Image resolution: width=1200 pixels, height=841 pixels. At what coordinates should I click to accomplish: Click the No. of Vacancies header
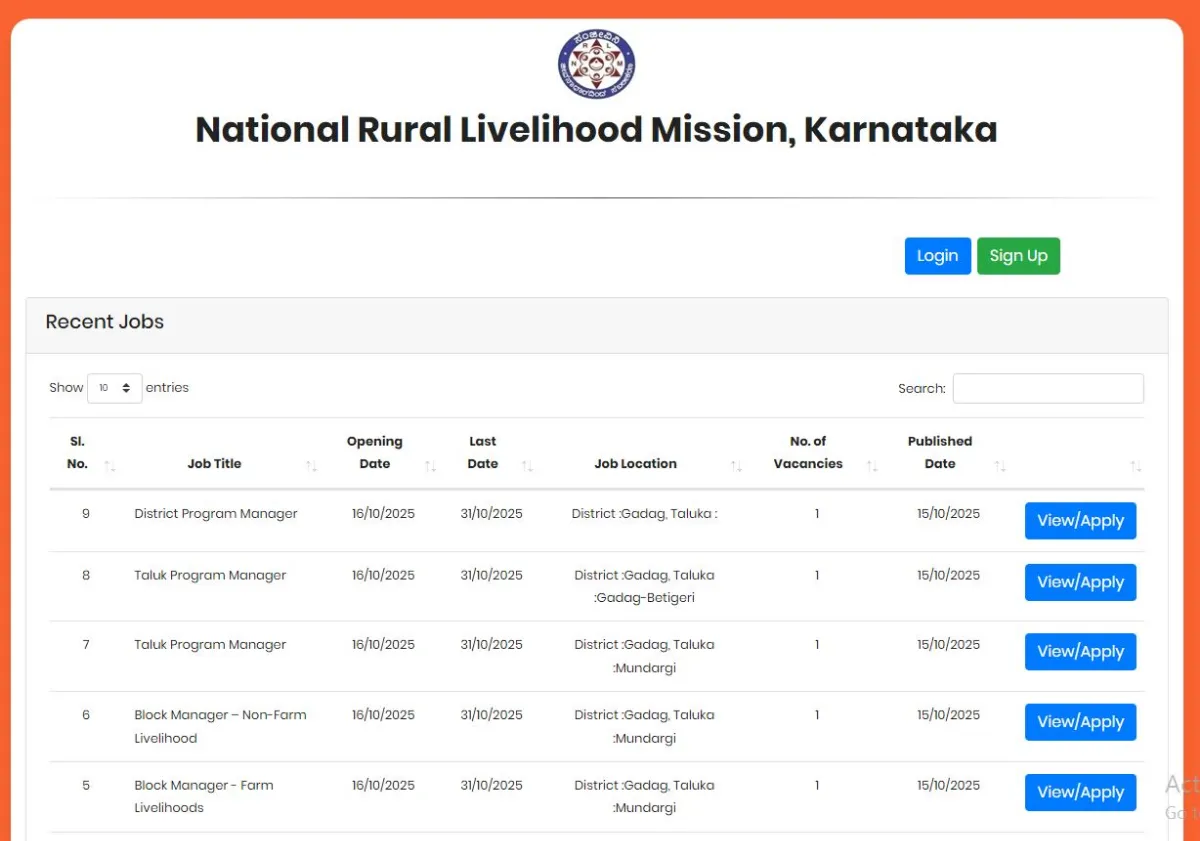[808, 452]
